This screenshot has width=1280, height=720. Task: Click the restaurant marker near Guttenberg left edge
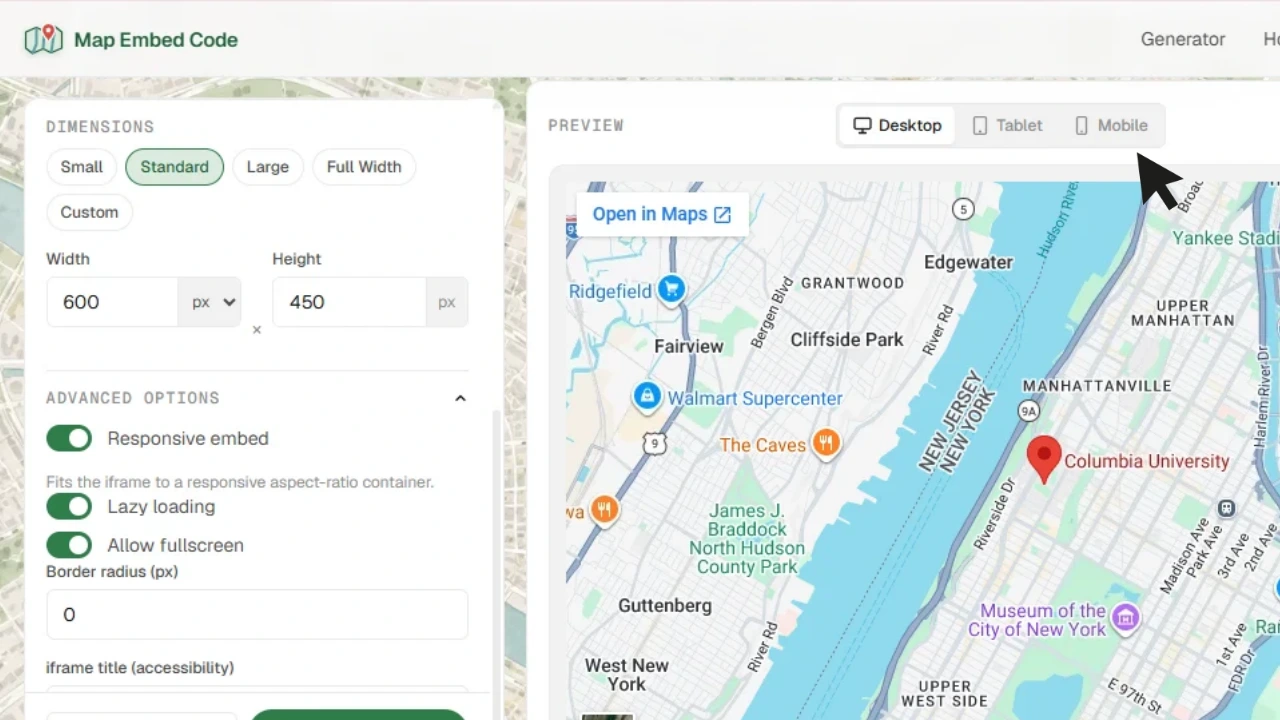[x=604, y=511]
